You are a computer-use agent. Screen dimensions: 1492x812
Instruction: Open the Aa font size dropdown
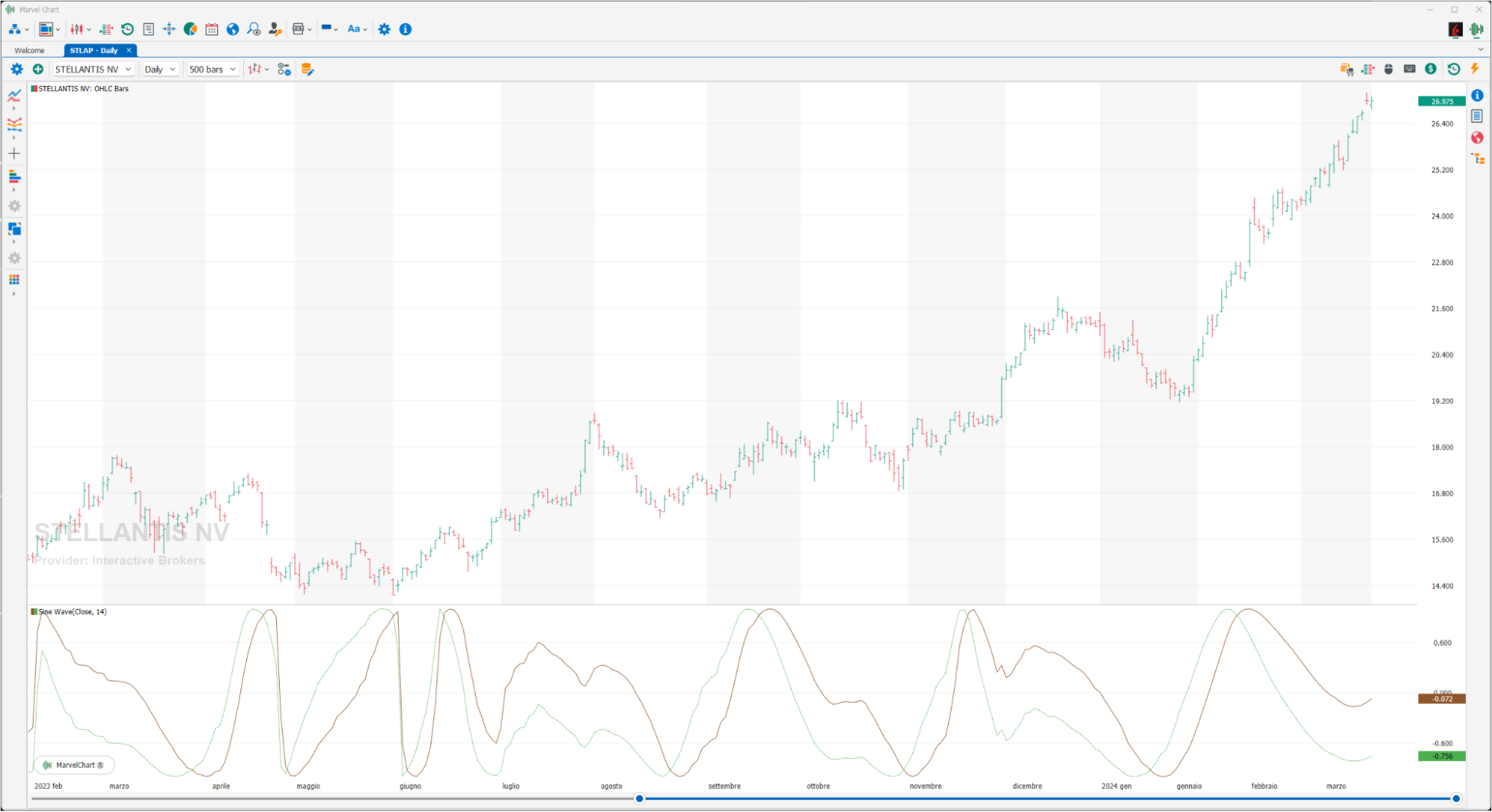358,29
